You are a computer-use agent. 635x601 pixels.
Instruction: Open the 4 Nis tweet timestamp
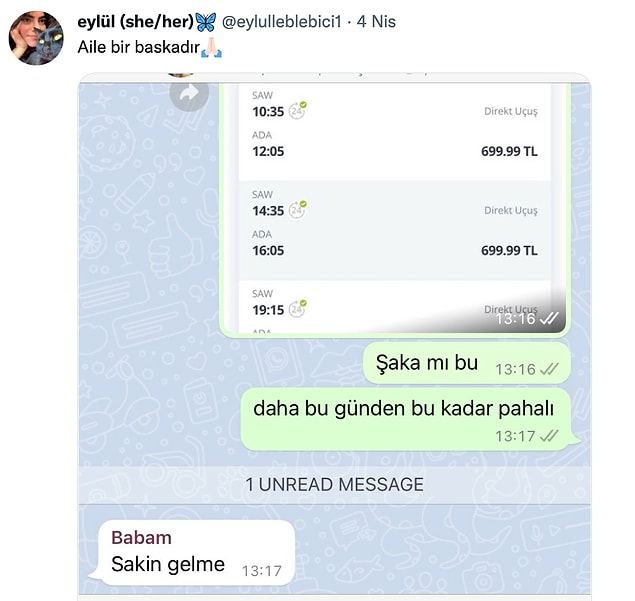click(376, 22)
